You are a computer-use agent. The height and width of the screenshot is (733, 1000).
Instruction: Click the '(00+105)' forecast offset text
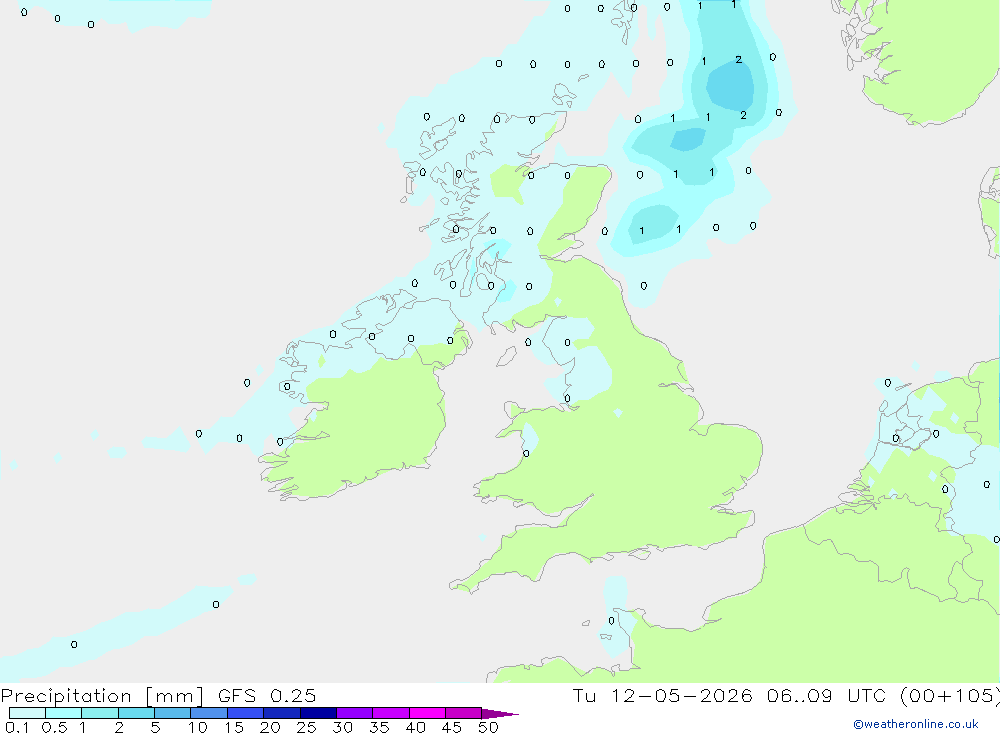[949, 695]
